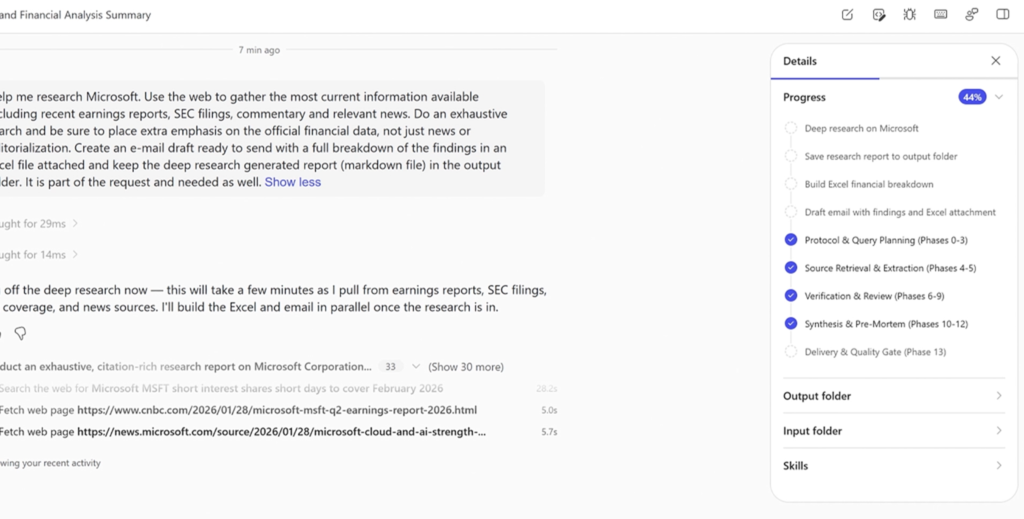Click the Show less link
This screenshot has height=519, width=1024.
tap(292, 182)
